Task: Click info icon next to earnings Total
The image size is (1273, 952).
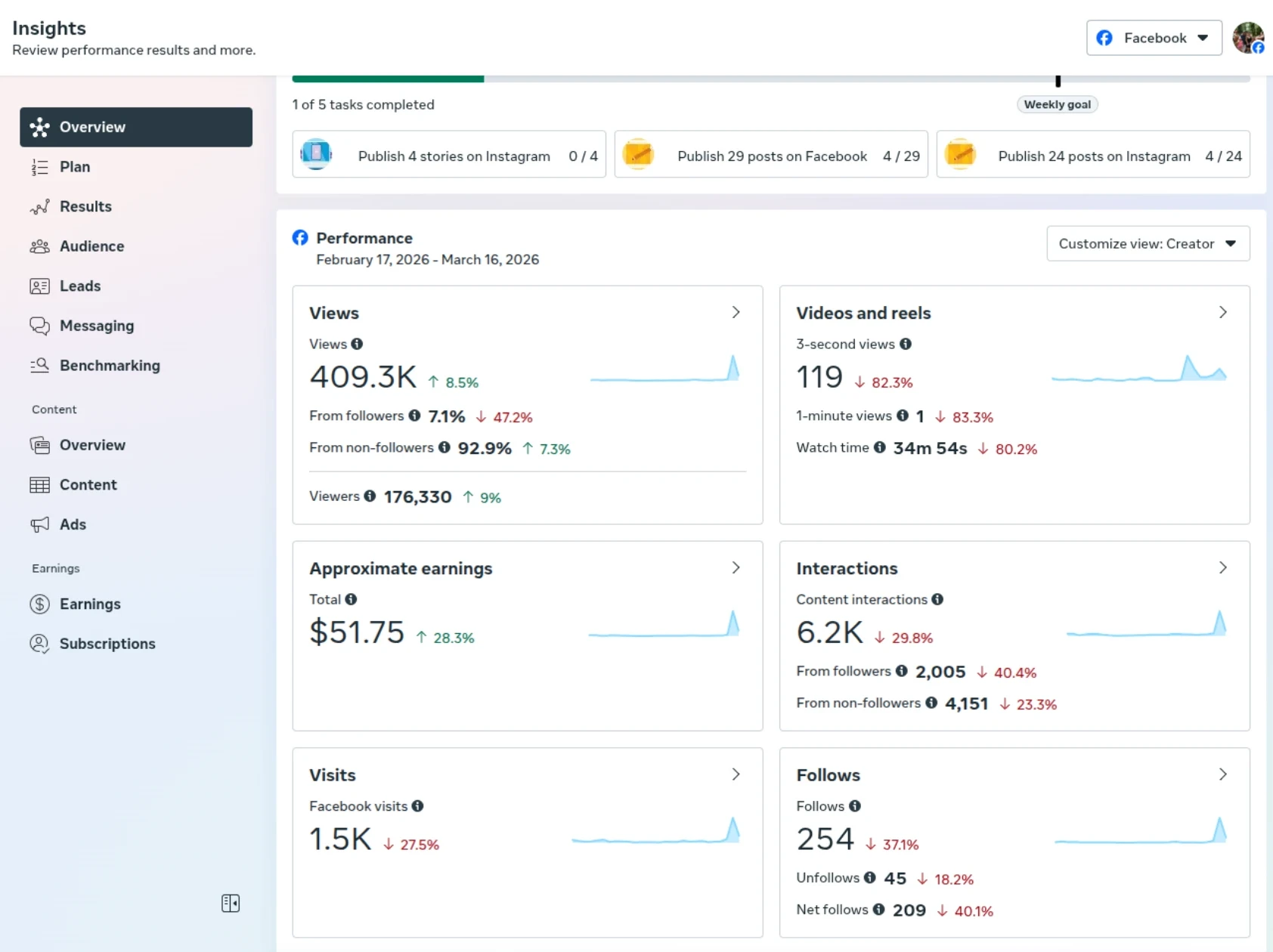Action: coord(351,599)
